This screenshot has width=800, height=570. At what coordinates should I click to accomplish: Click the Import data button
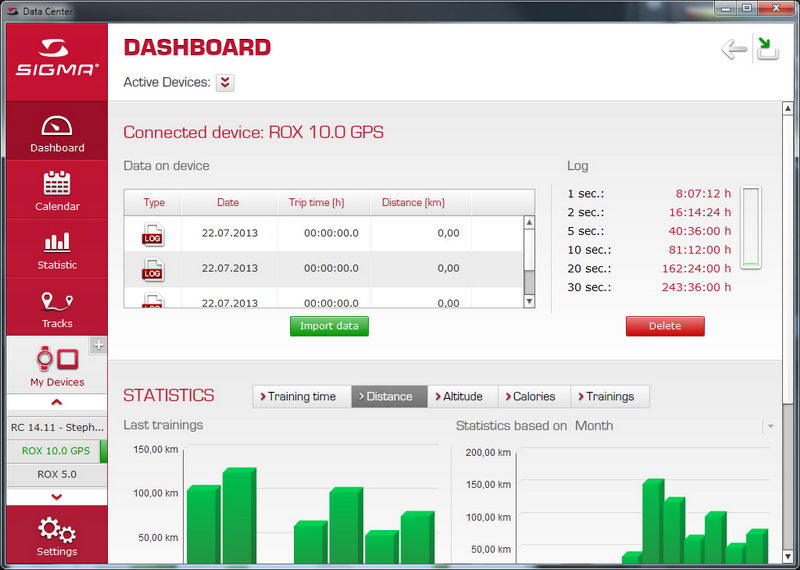pos(329,326)
